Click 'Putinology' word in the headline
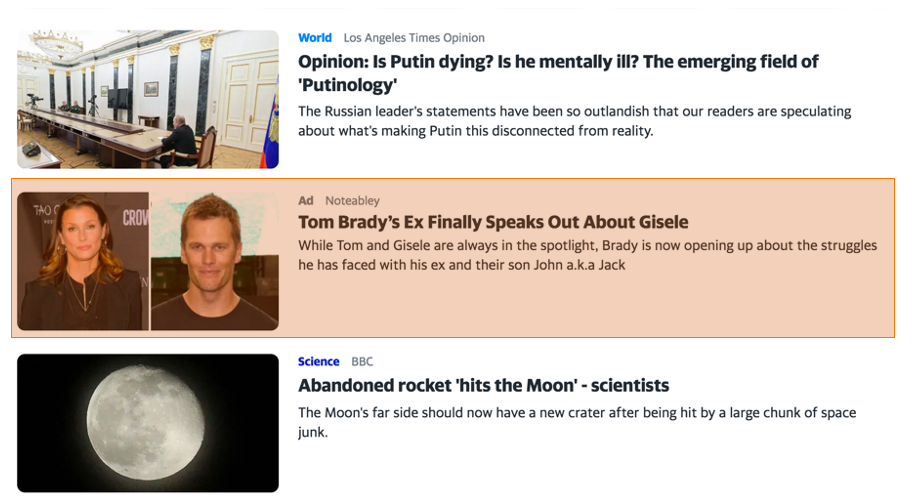 click(347, 85)
